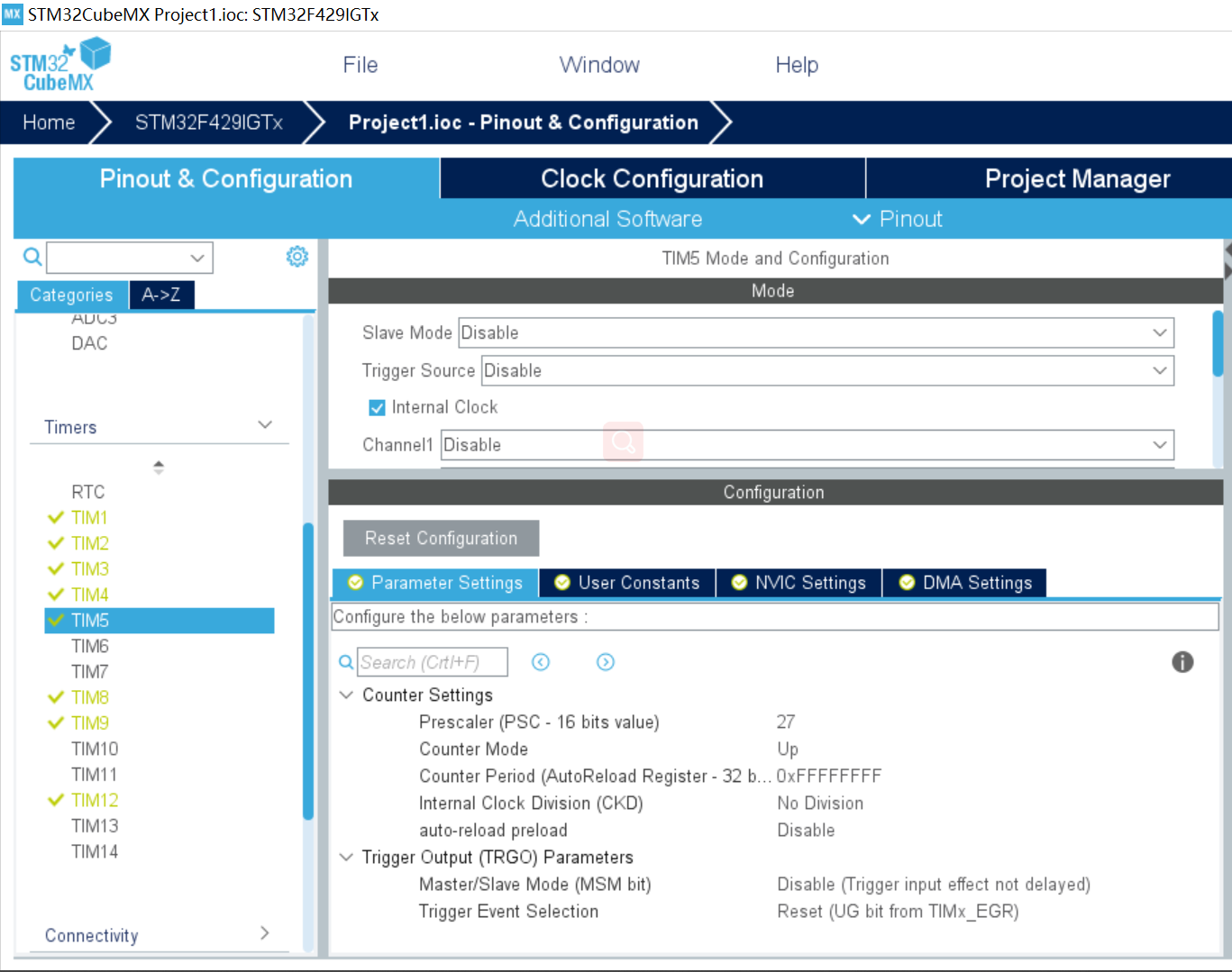1232x972 pixels.
Task: Click the Mode panel vertical scrollbar
Action: click(1218, 343)
